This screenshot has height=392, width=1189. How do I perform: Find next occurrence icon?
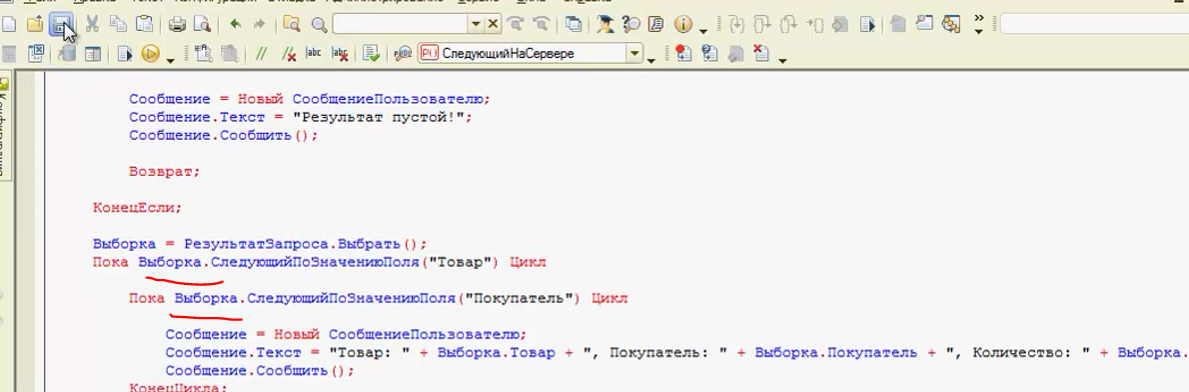point(516,24)
